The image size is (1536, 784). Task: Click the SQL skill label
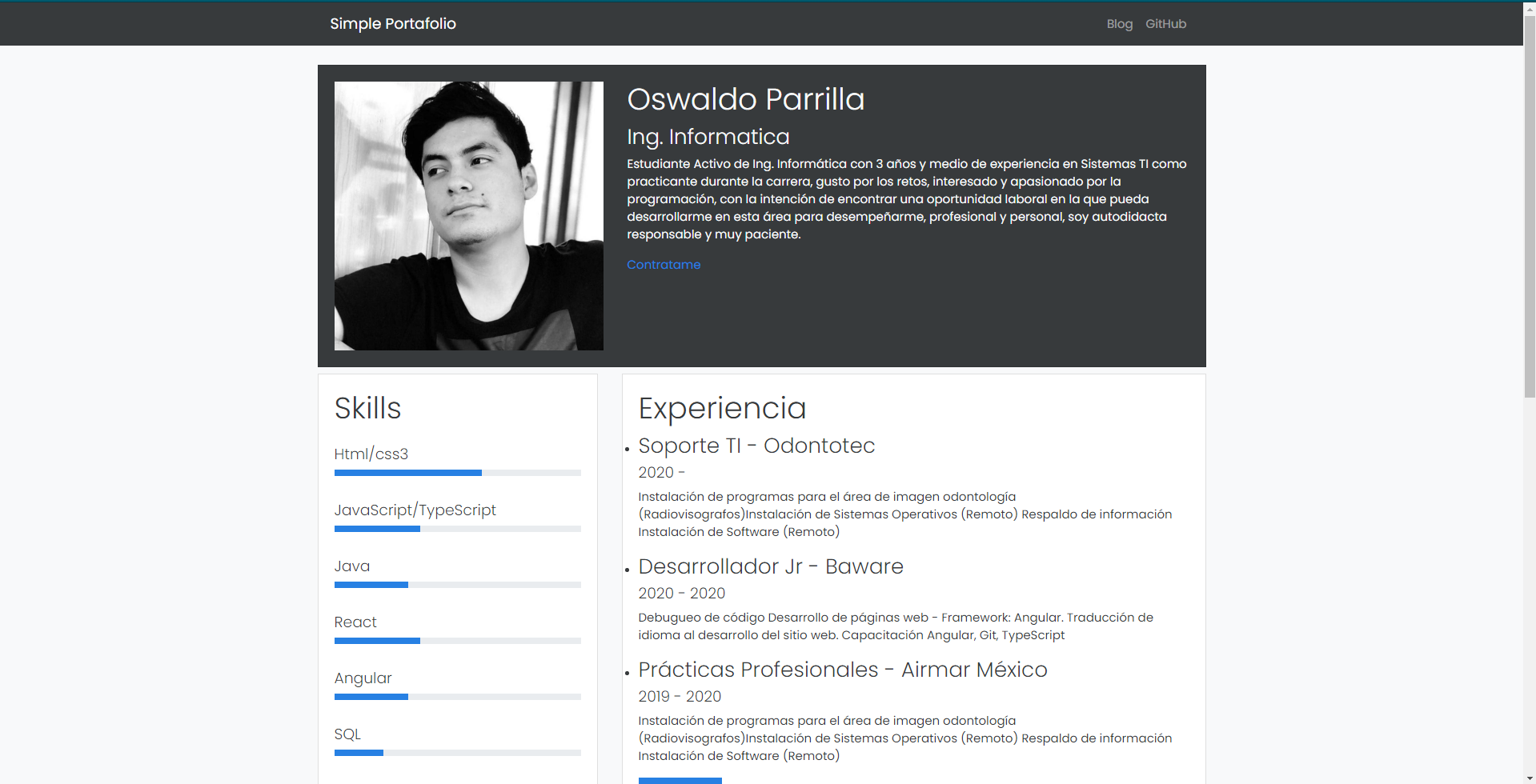tap(347, 734)
